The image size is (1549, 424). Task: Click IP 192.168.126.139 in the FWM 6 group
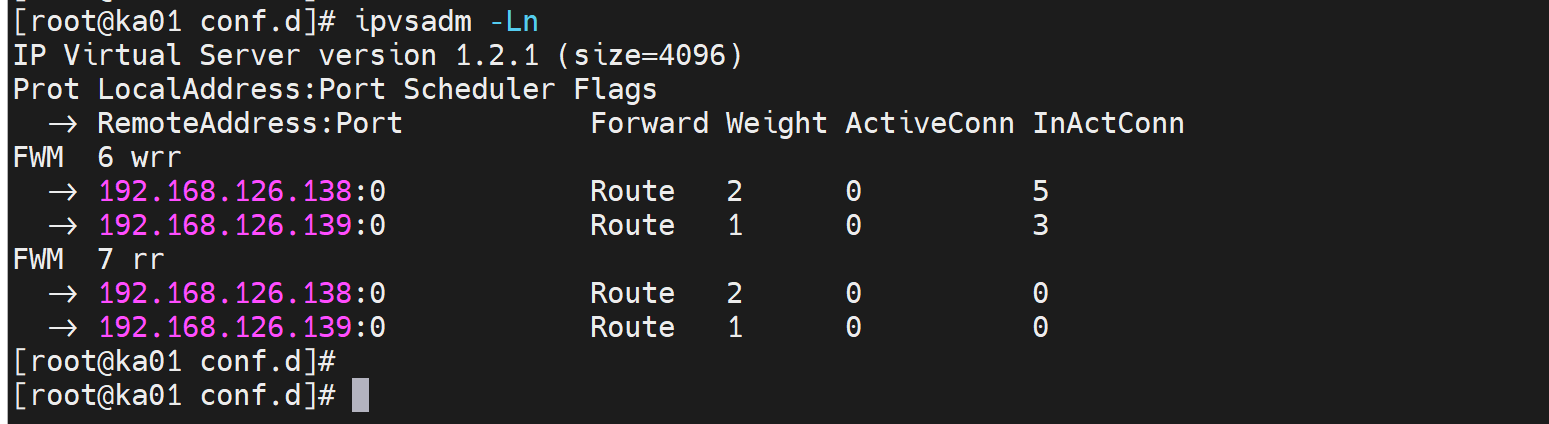coord(226,225)
